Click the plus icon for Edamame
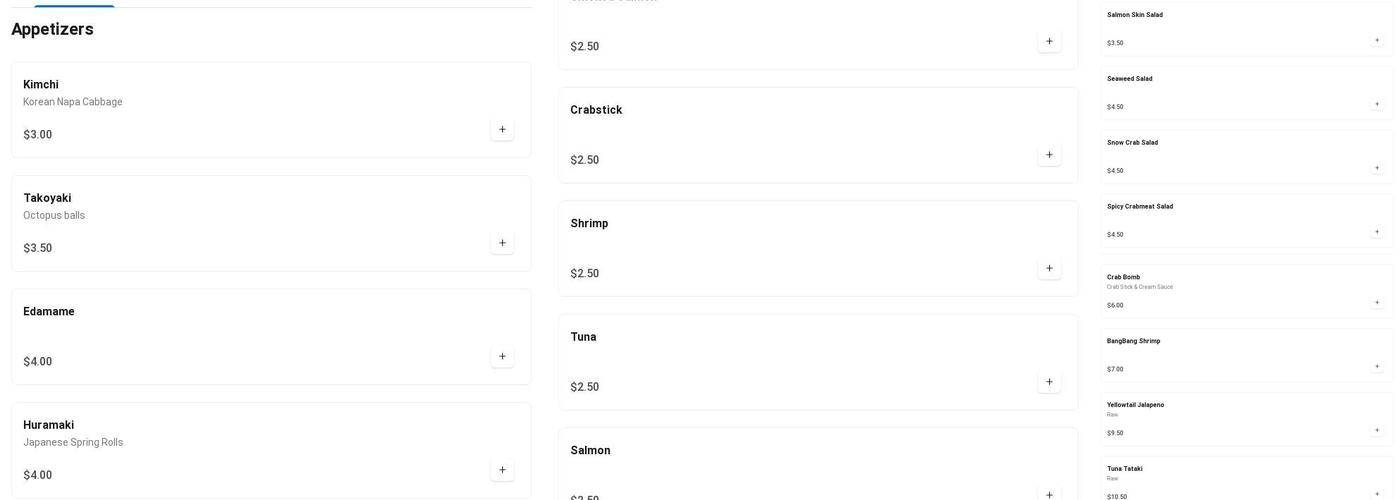Viewport: 1400px width, 500px height. 502,357
